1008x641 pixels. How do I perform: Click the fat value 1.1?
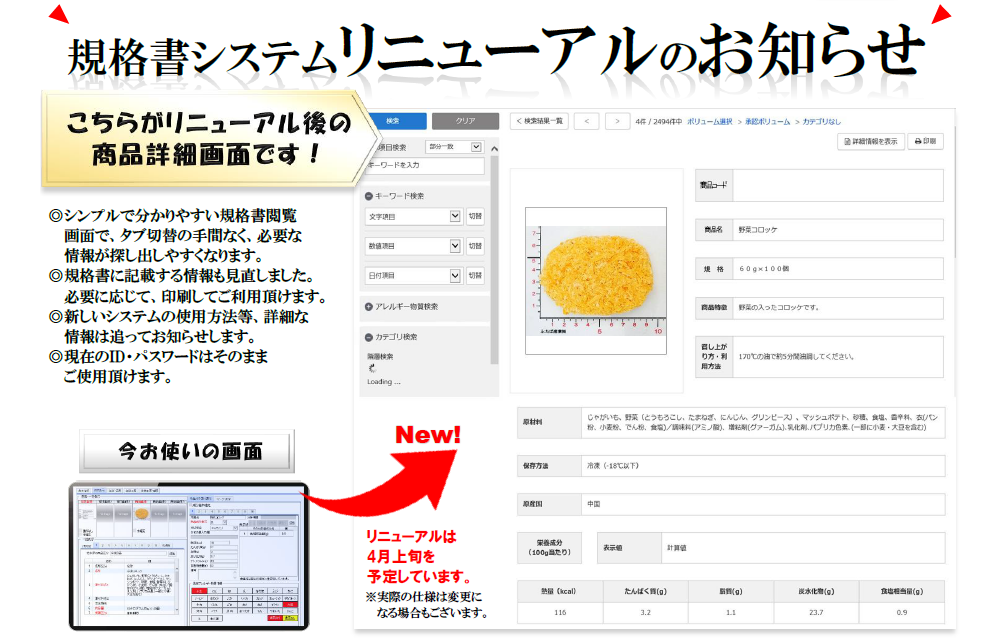(731, 613)
